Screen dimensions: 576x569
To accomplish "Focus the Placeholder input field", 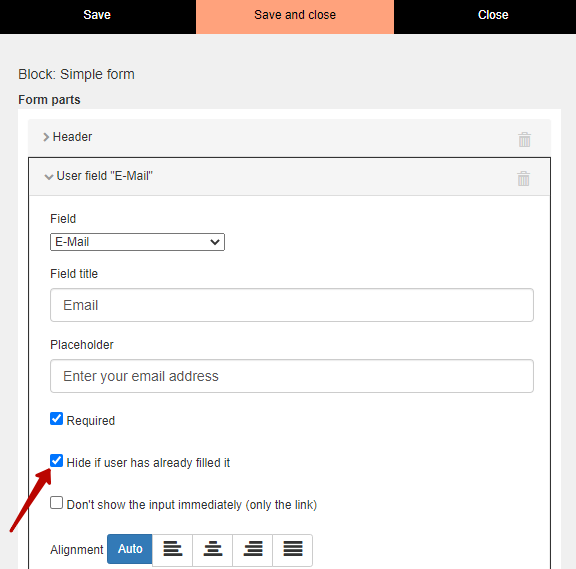I will pyautogui.click(x=292, y=376).
